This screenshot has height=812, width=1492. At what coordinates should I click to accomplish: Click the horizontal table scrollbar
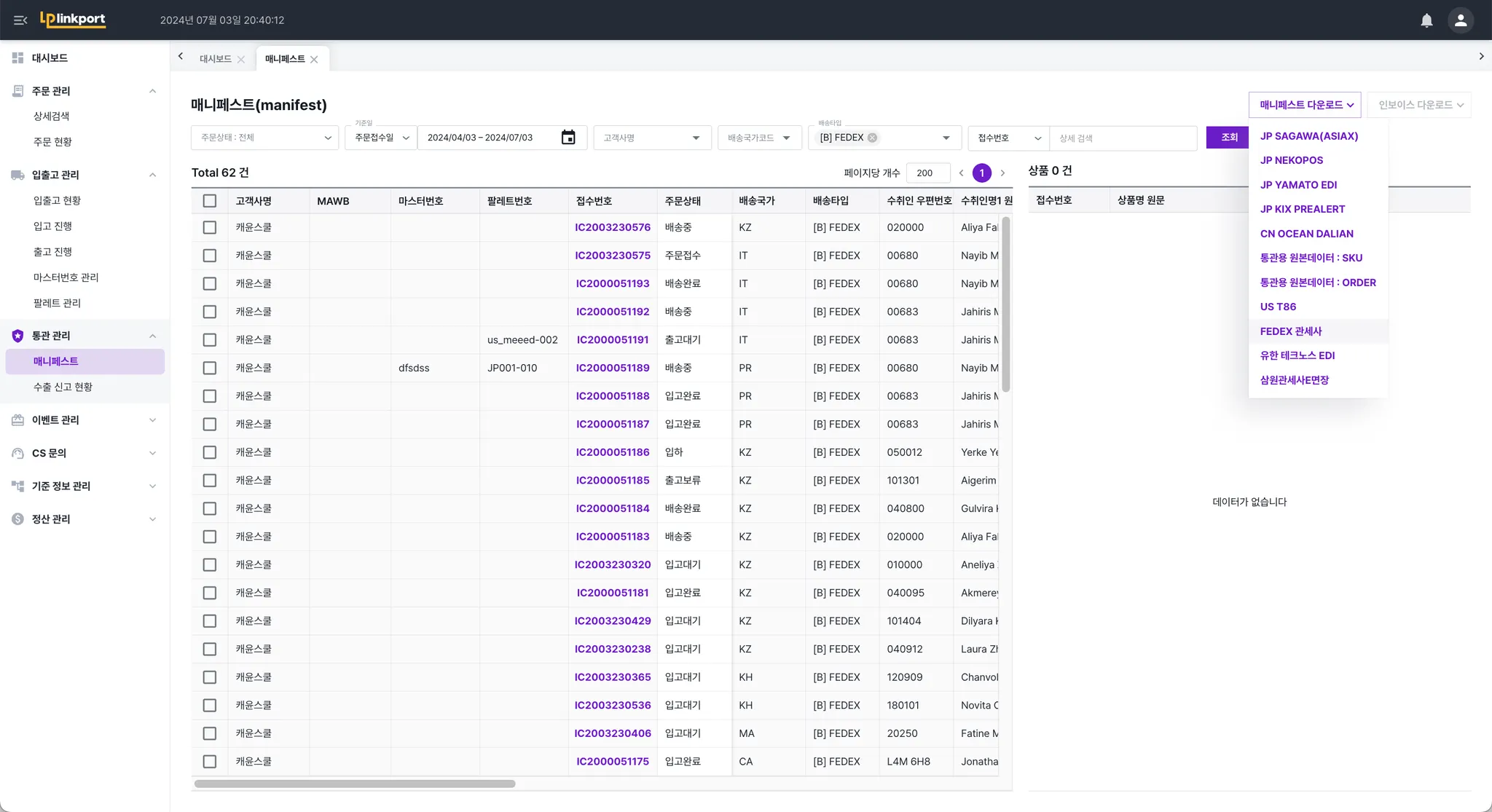355,784
